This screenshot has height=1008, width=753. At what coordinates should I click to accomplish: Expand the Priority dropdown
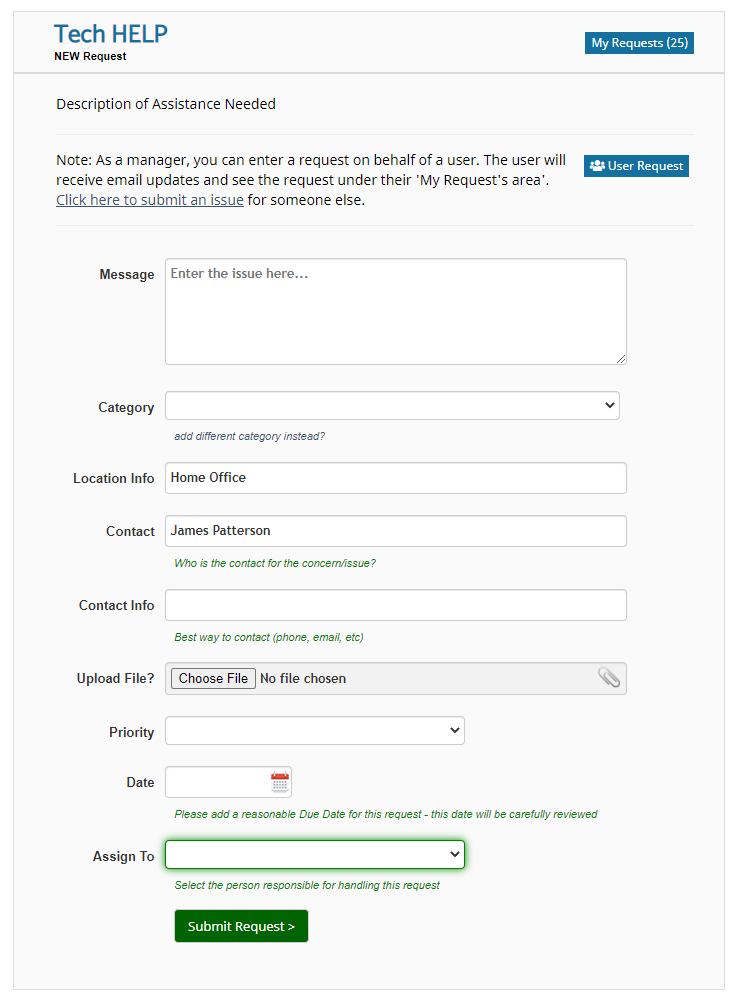314,730
